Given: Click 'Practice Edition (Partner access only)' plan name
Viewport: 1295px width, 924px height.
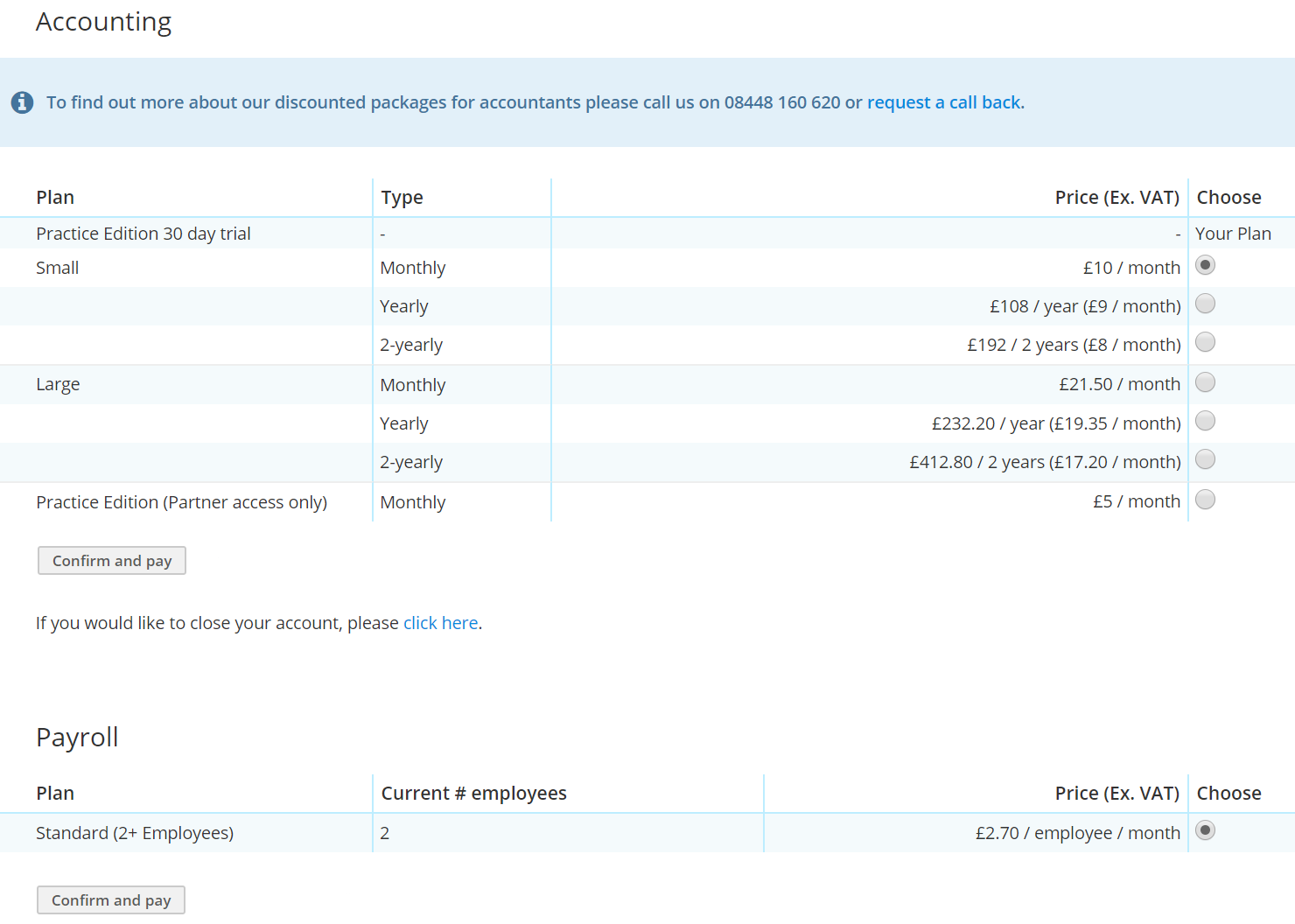Looking at the screenshot, I should click(x=182, y=502).
